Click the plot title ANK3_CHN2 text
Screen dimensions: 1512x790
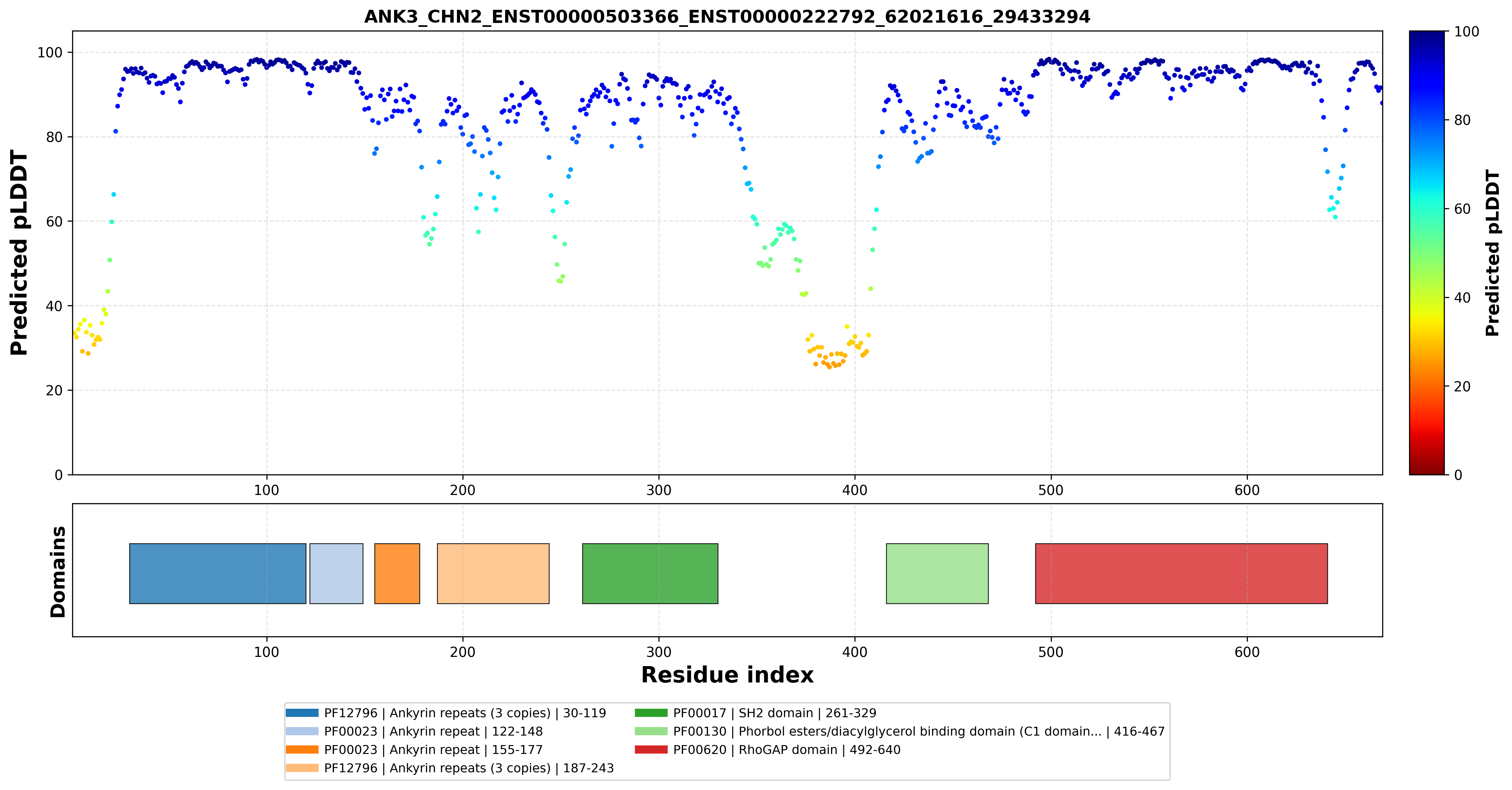point(727,16)
